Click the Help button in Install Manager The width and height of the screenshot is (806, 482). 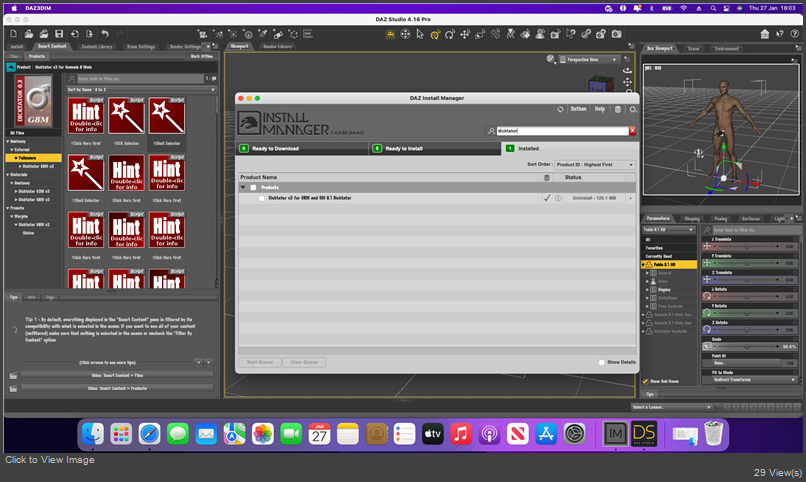tap(599, 109)
